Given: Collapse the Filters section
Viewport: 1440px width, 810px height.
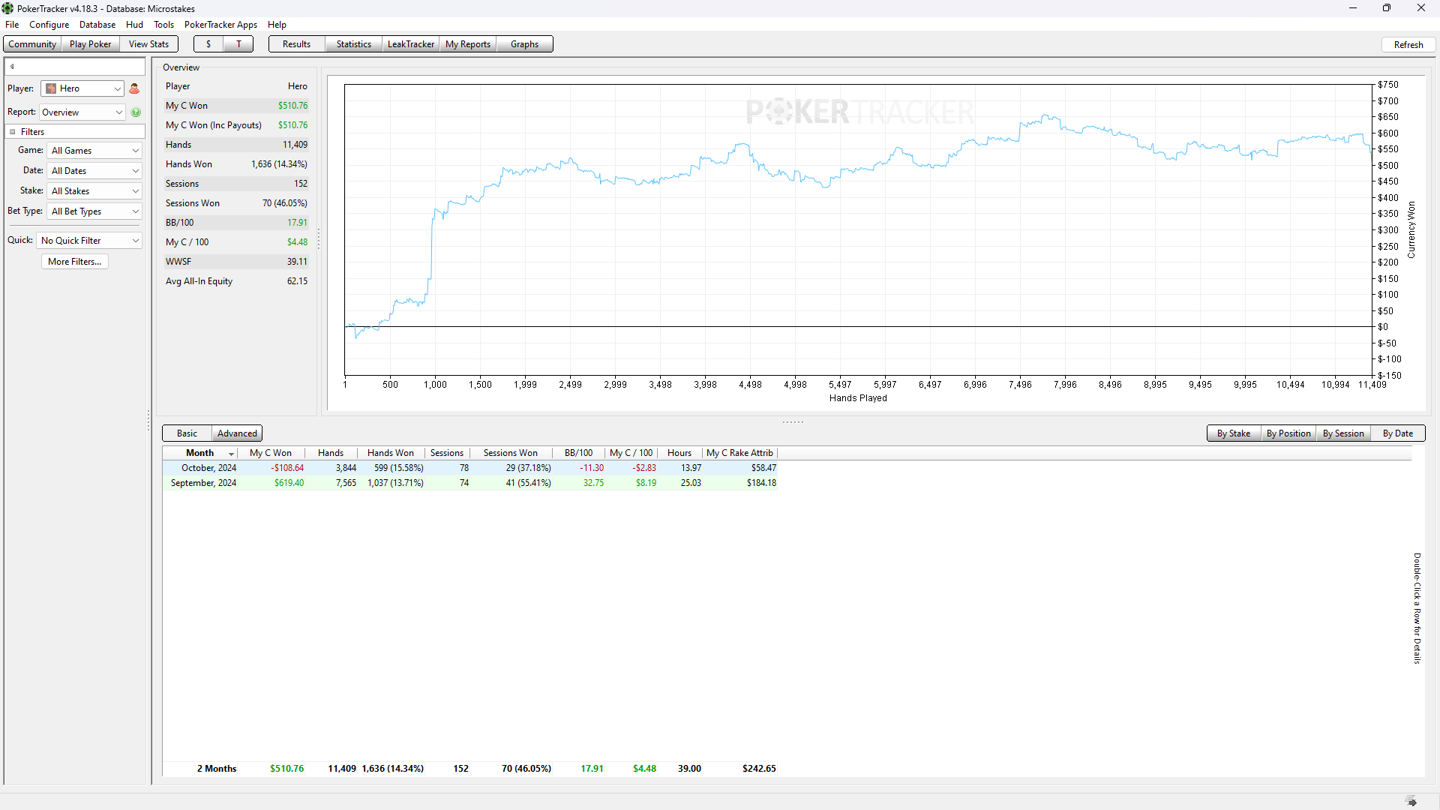Looking at the screenshot, I should (x=13, y=132).
